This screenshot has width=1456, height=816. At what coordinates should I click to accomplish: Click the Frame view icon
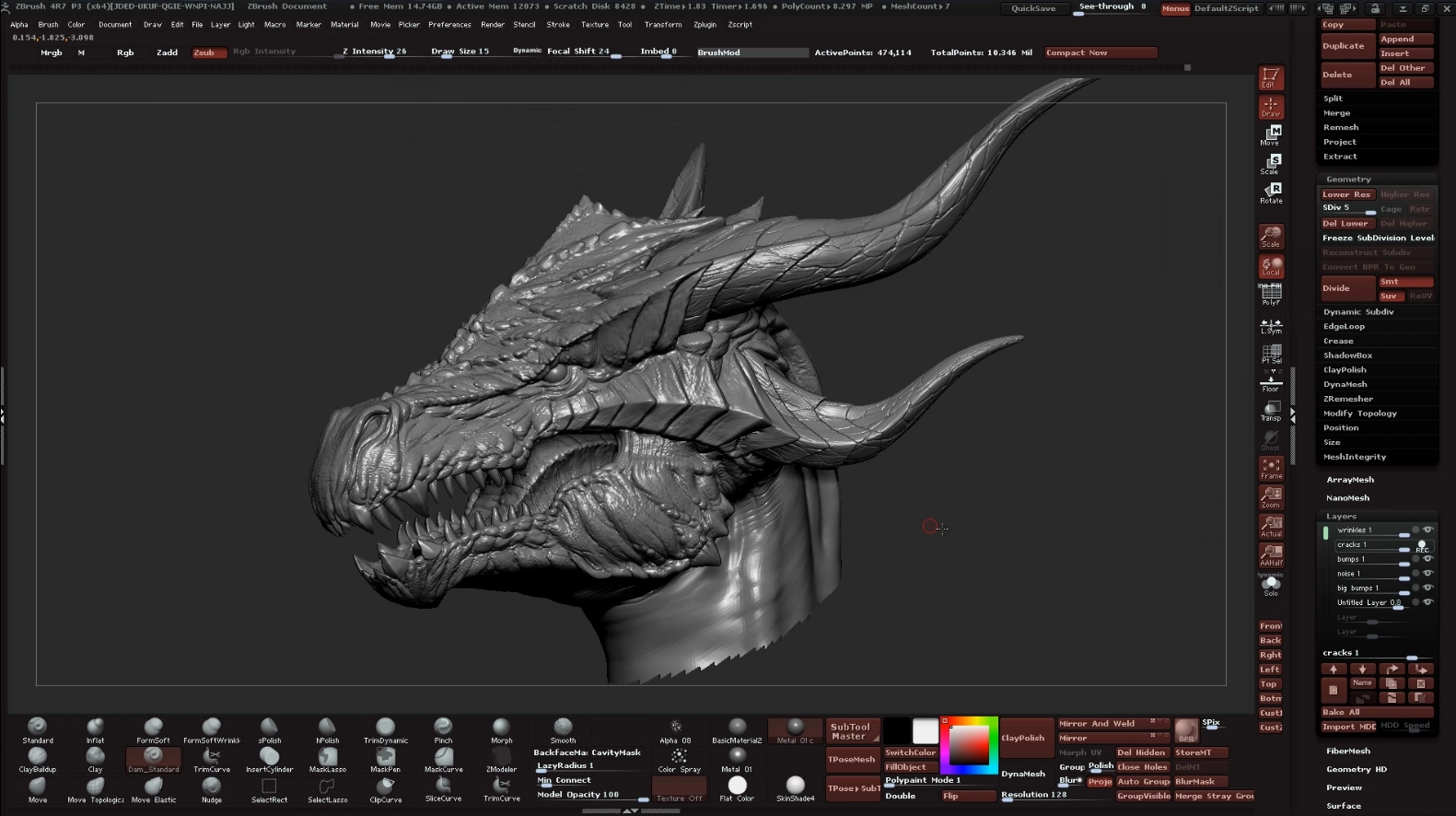pyautogui.click(x=1271, y=469)
